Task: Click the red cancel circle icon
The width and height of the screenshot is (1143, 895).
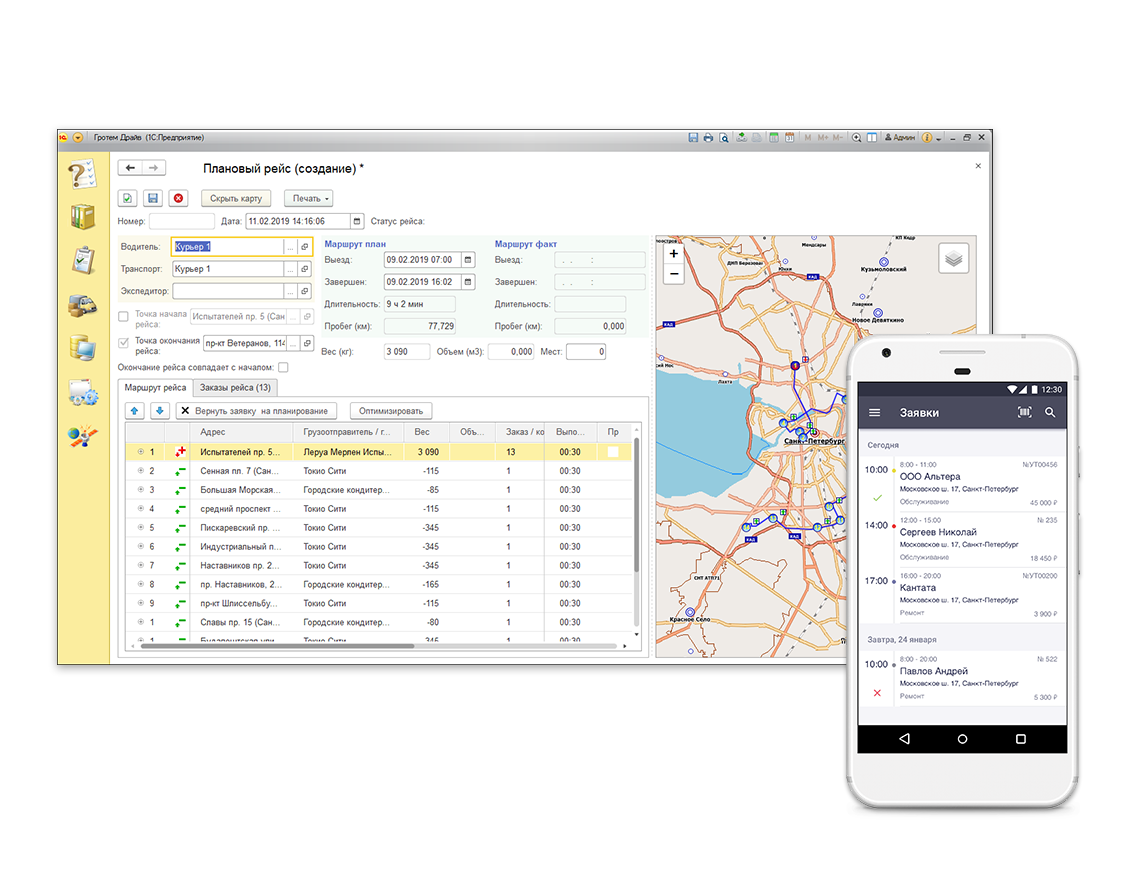Action: point(178,198)
